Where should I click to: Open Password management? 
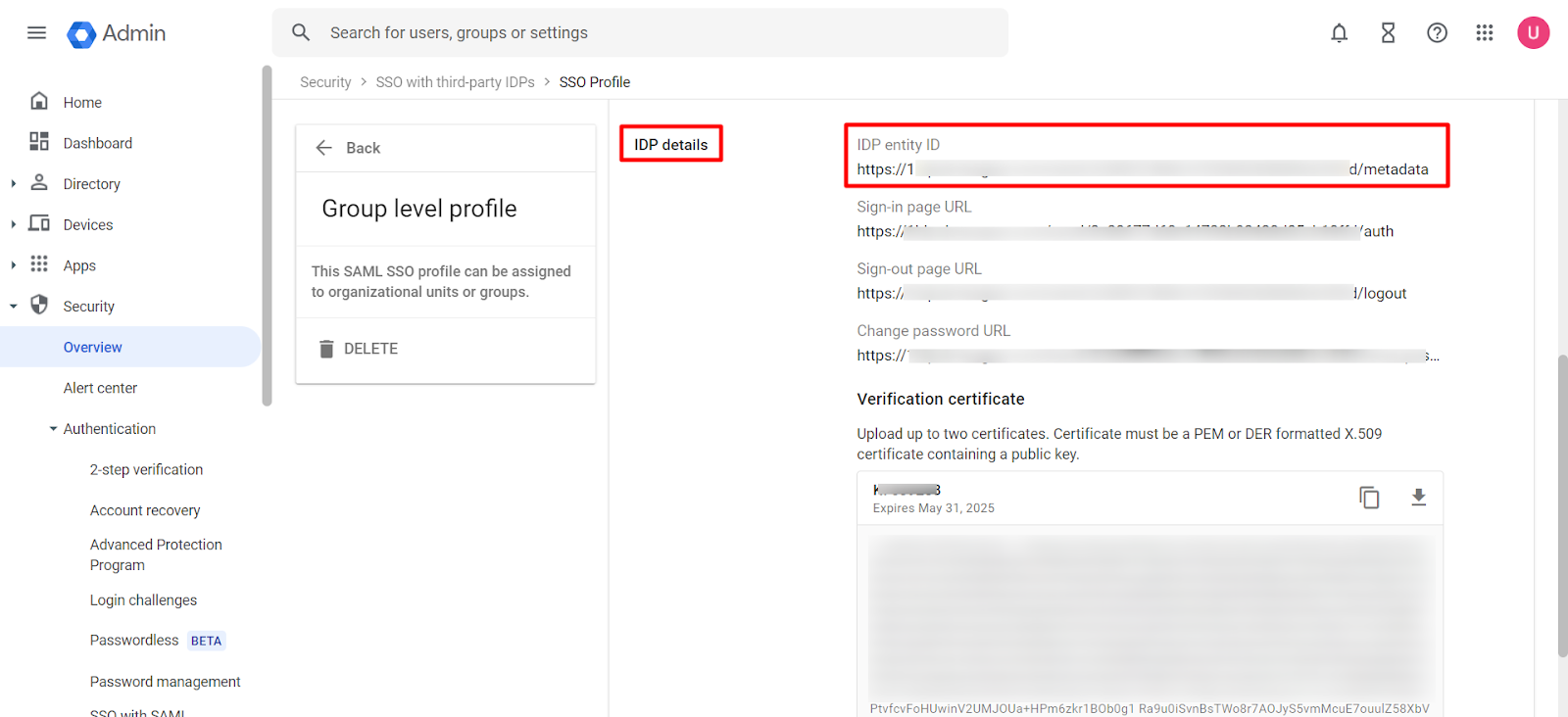(x=165, y=682)
